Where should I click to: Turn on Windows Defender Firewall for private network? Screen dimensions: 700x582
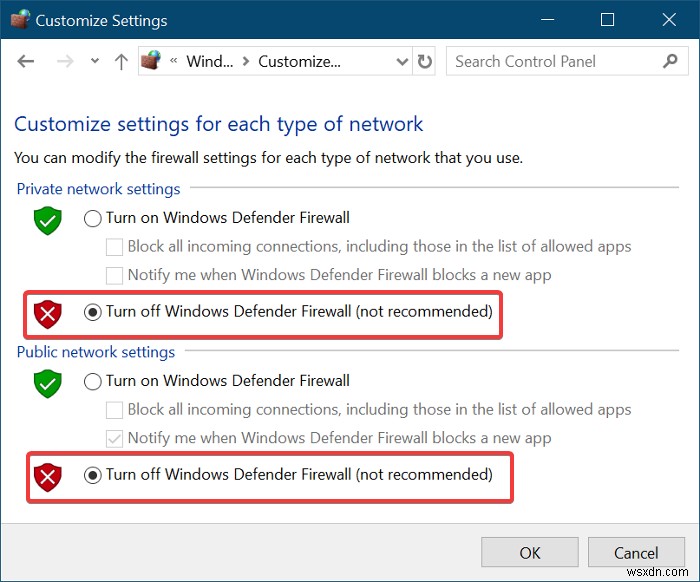(93, 218)
